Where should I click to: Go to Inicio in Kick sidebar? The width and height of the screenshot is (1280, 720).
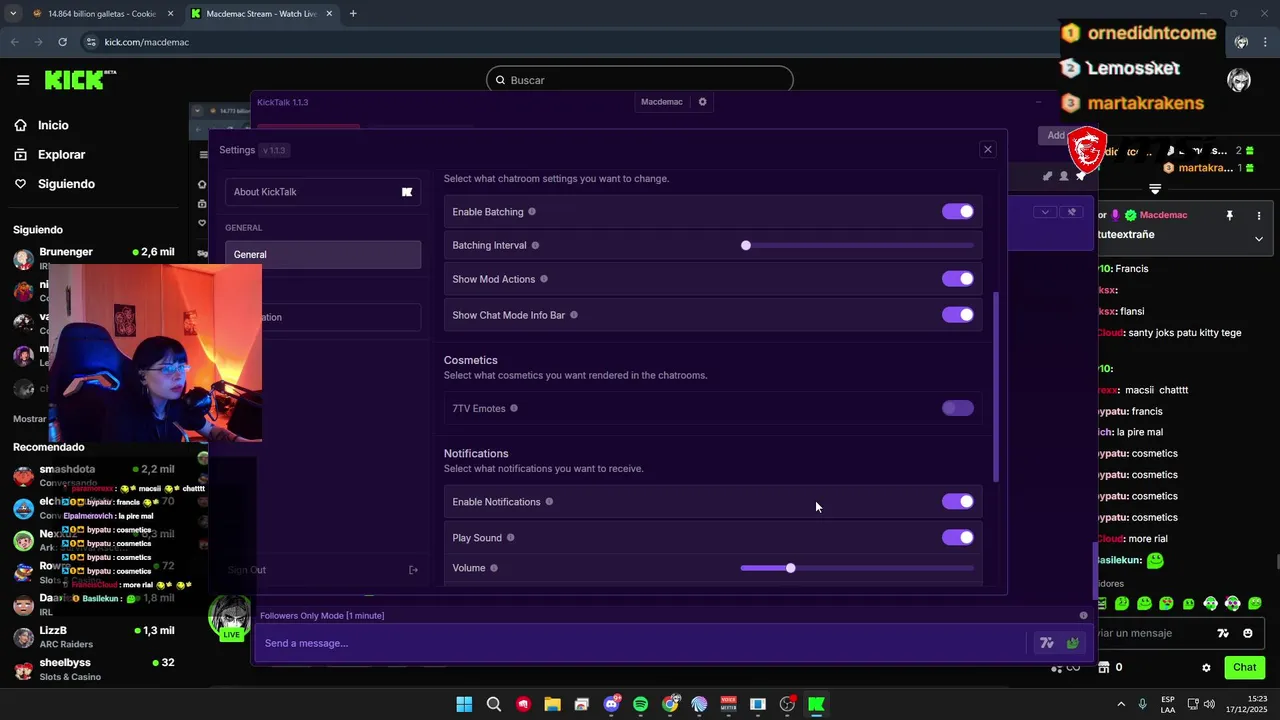54,125
